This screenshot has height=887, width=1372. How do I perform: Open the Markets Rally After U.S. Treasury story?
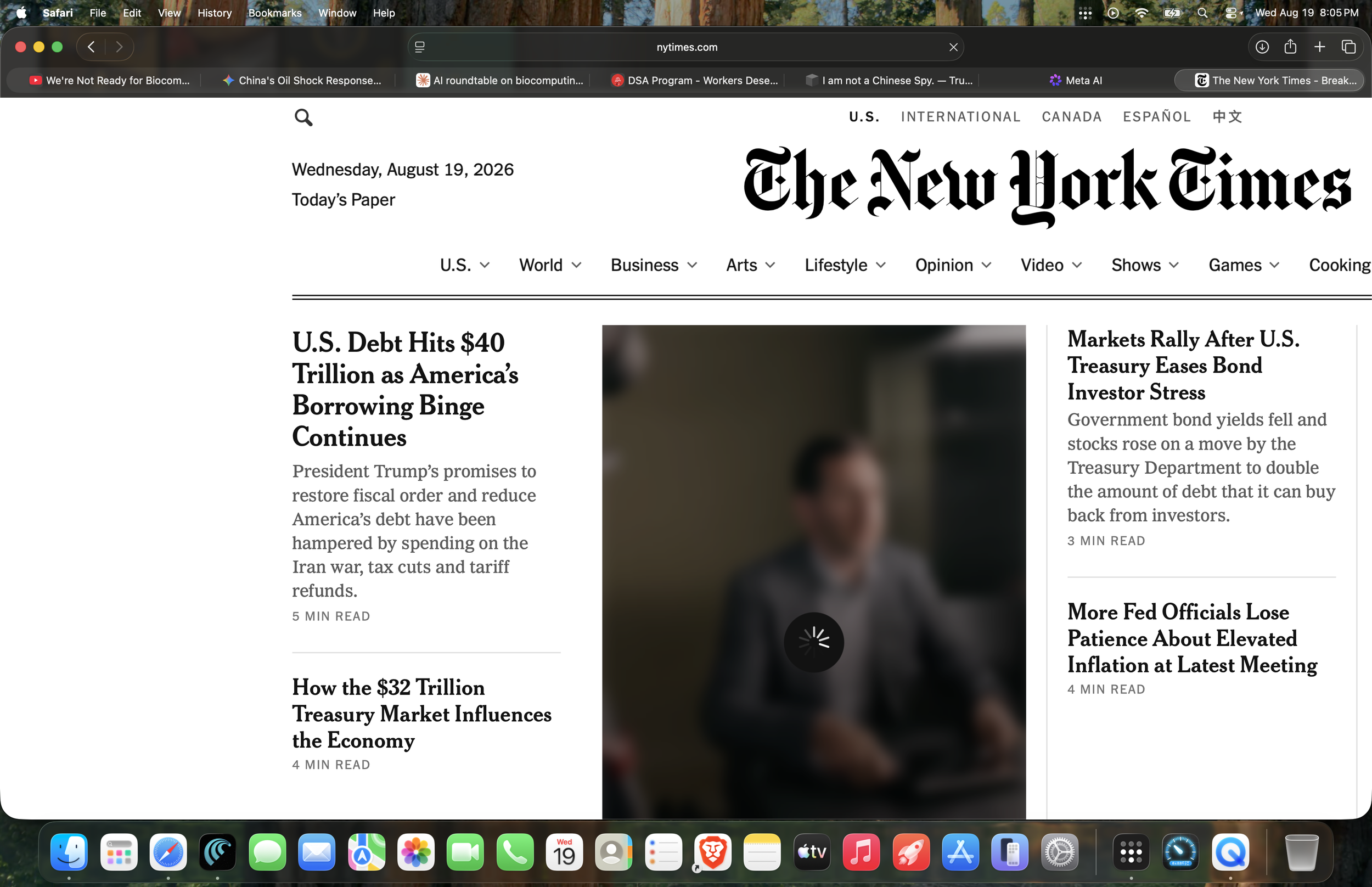(1183, 366)
